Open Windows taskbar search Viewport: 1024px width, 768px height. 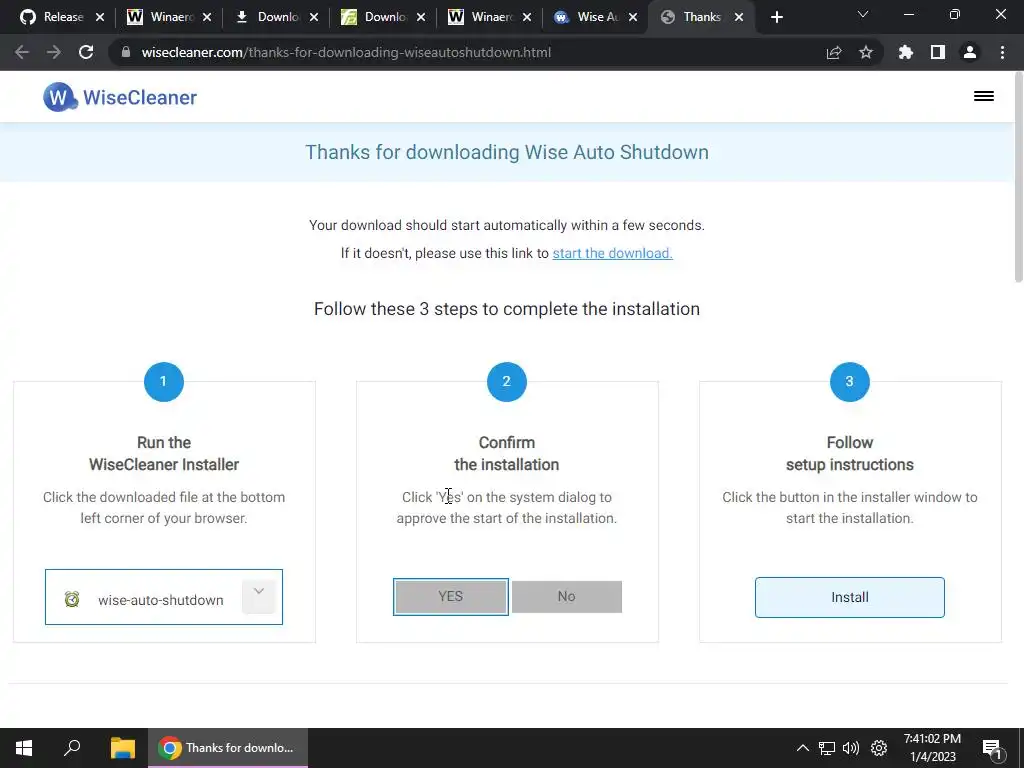coord(72,748)
